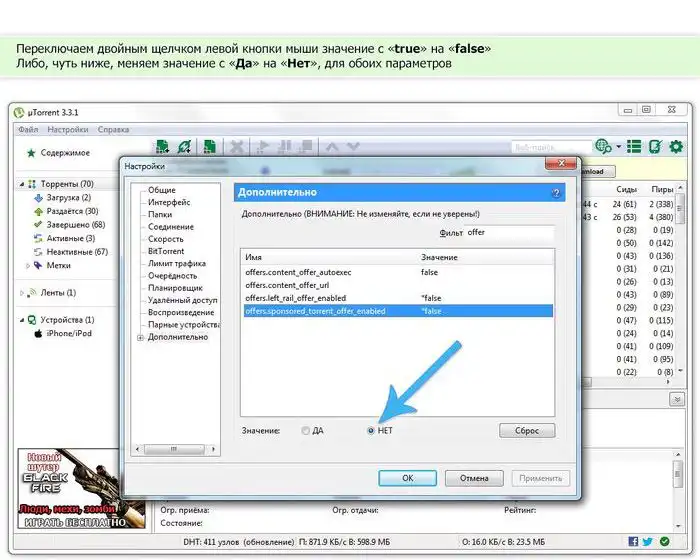Viewport: 700px width, 560px height.
Task: Select the НЕТ radio button
Action: tap(371, 431)
